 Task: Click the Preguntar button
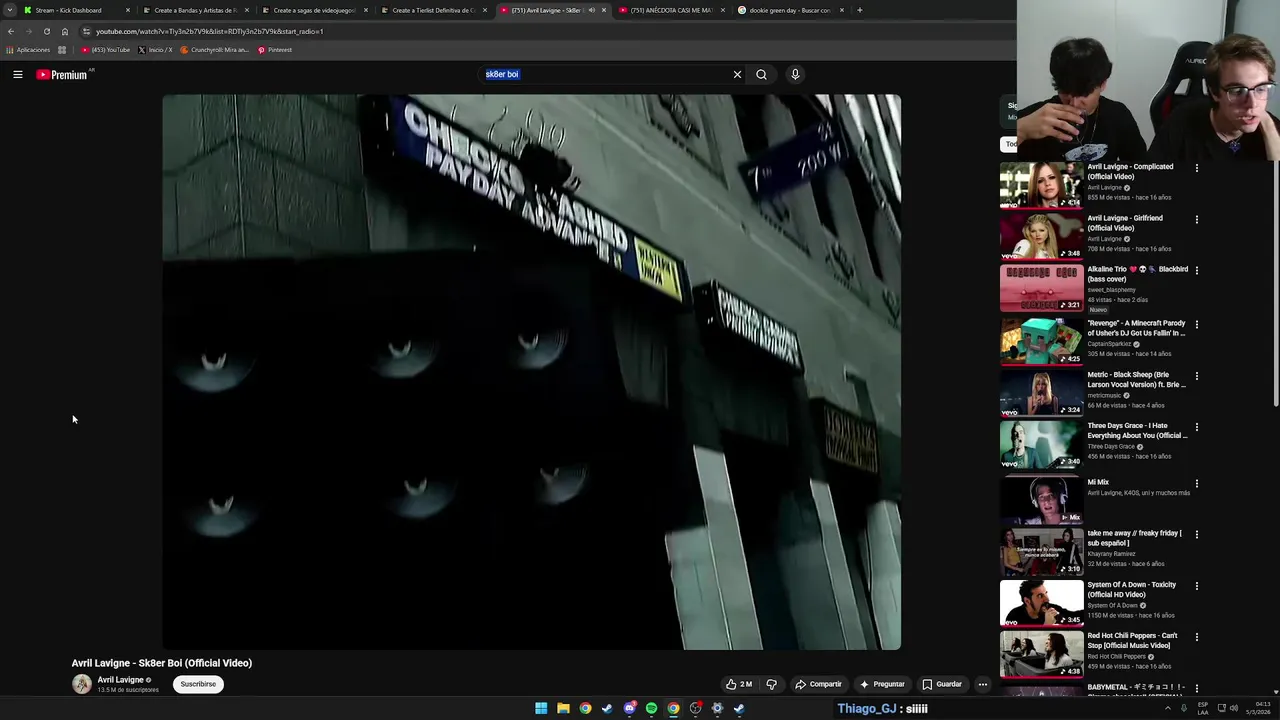click(881, 684)
